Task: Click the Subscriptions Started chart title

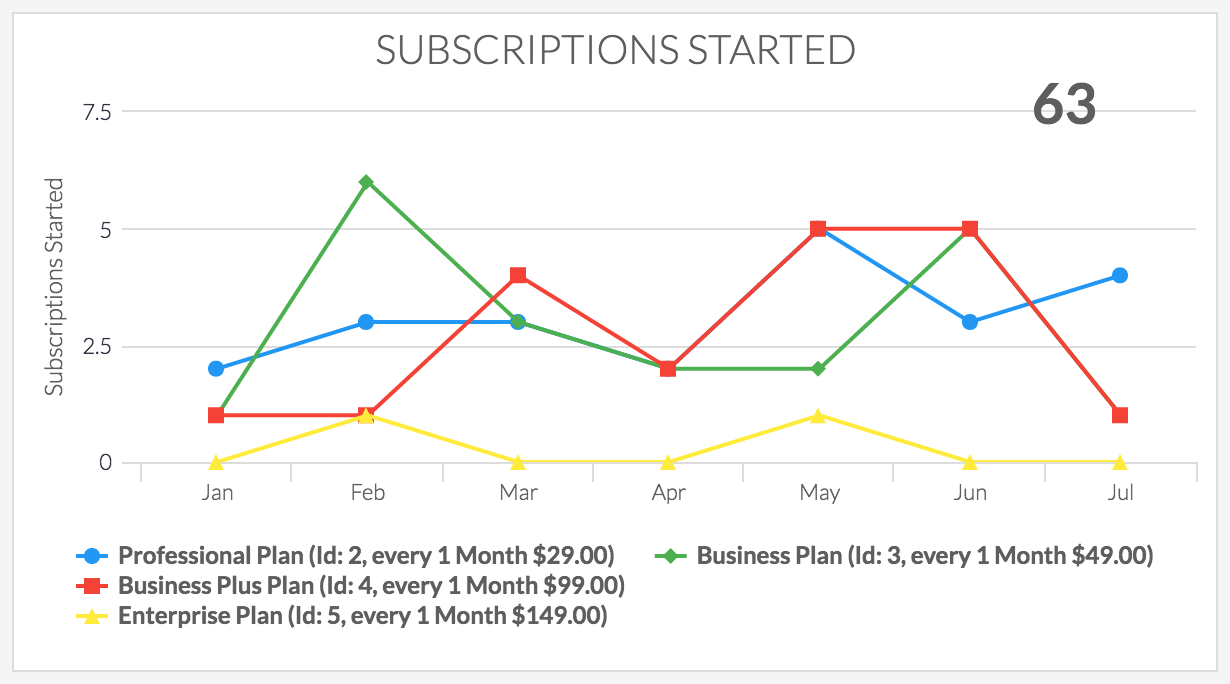Action: click(615, 50)
